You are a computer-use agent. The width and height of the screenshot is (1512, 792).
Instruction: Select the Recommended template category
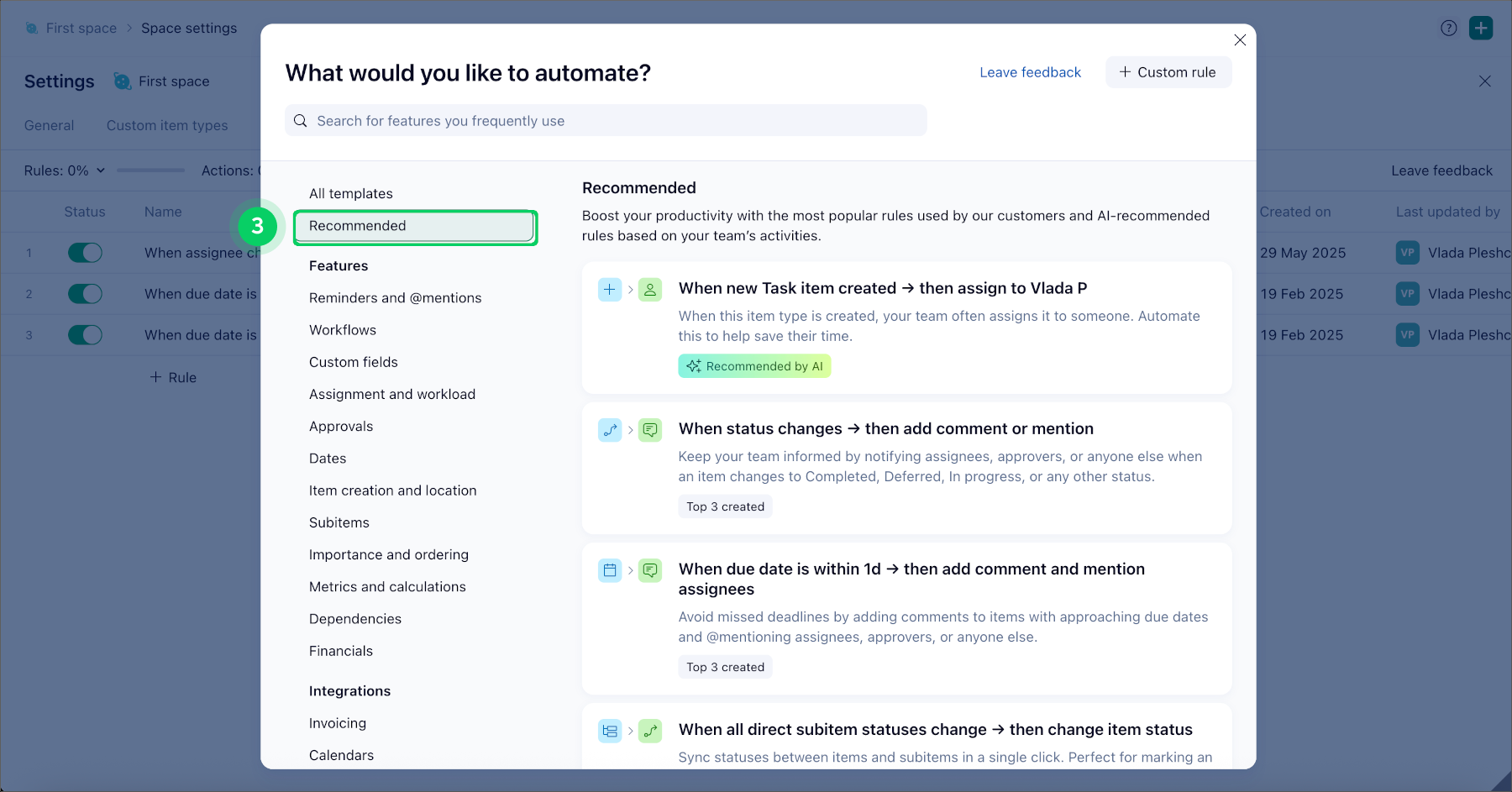415,227
